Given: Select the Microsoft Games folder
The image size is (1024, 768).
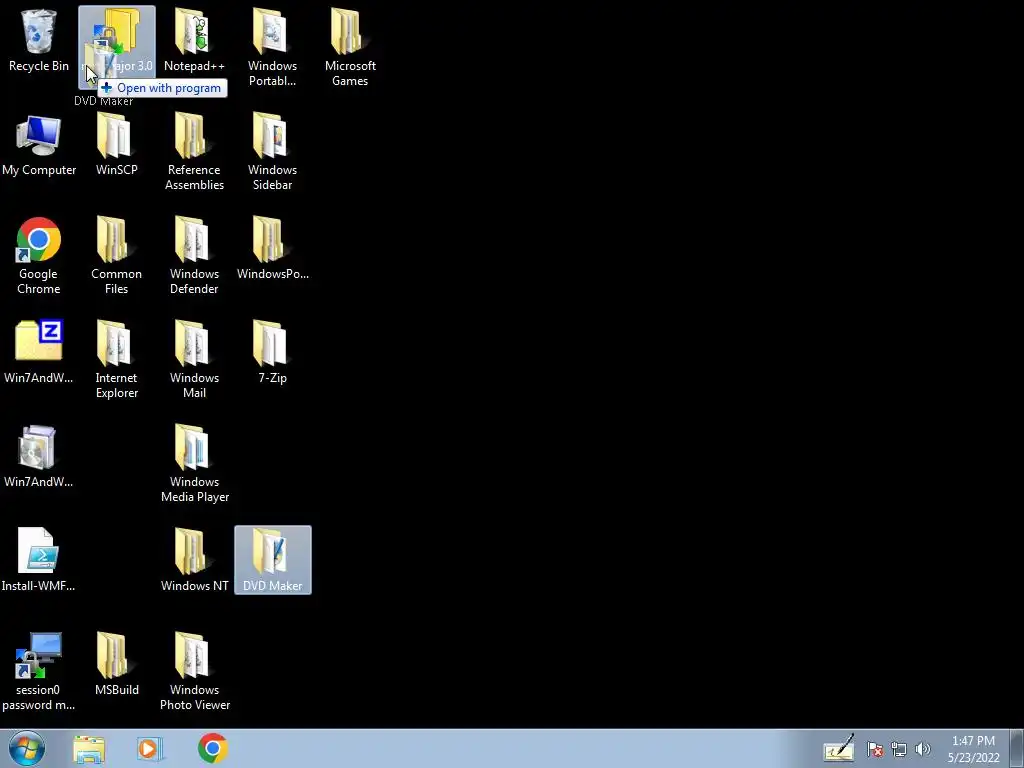Looking at the screenshot, I should pyautogui.click(x=350, y=47).
